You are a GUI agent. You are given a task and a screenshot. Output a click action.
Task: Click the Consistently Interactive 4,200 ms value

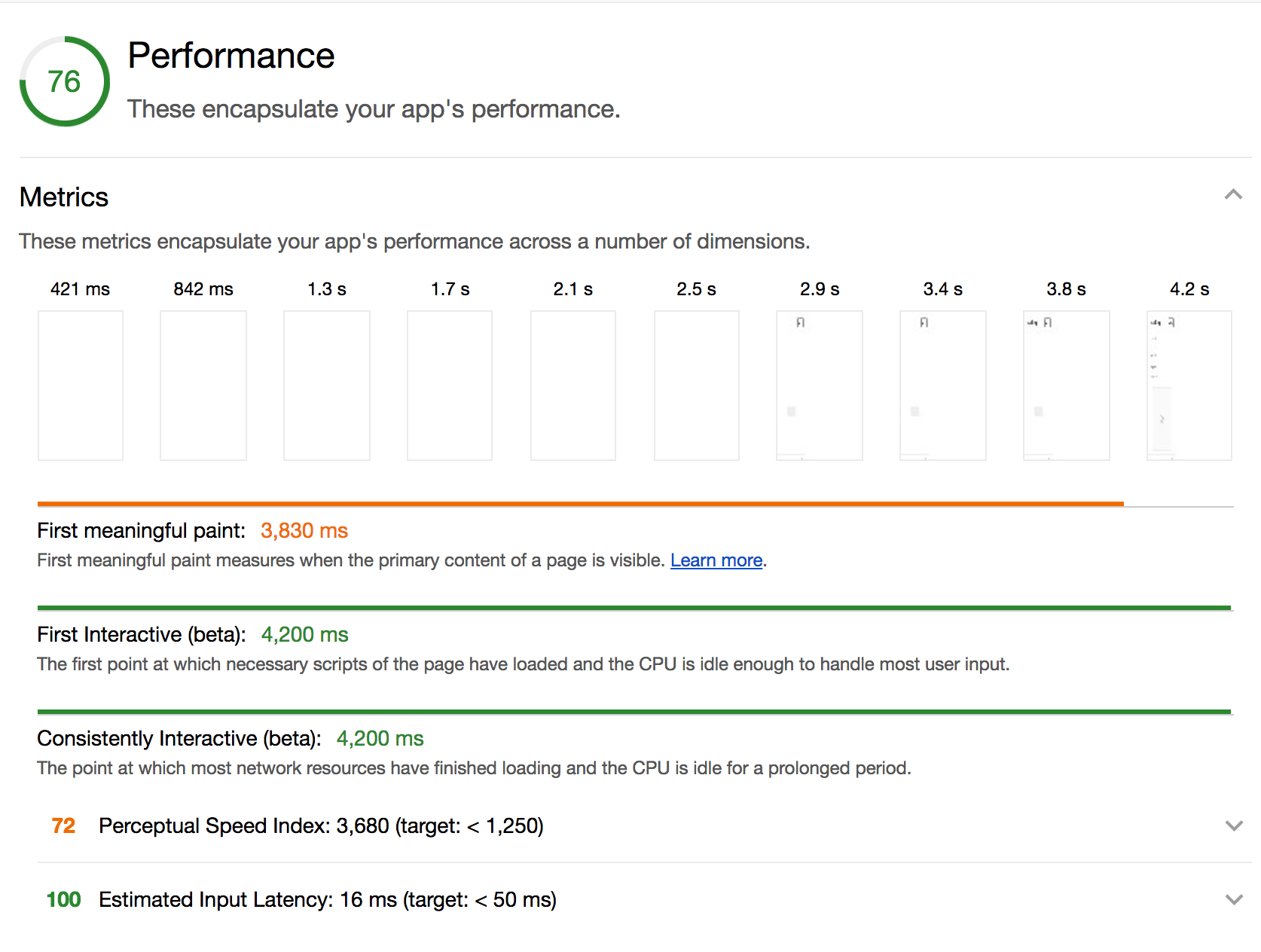380,739
